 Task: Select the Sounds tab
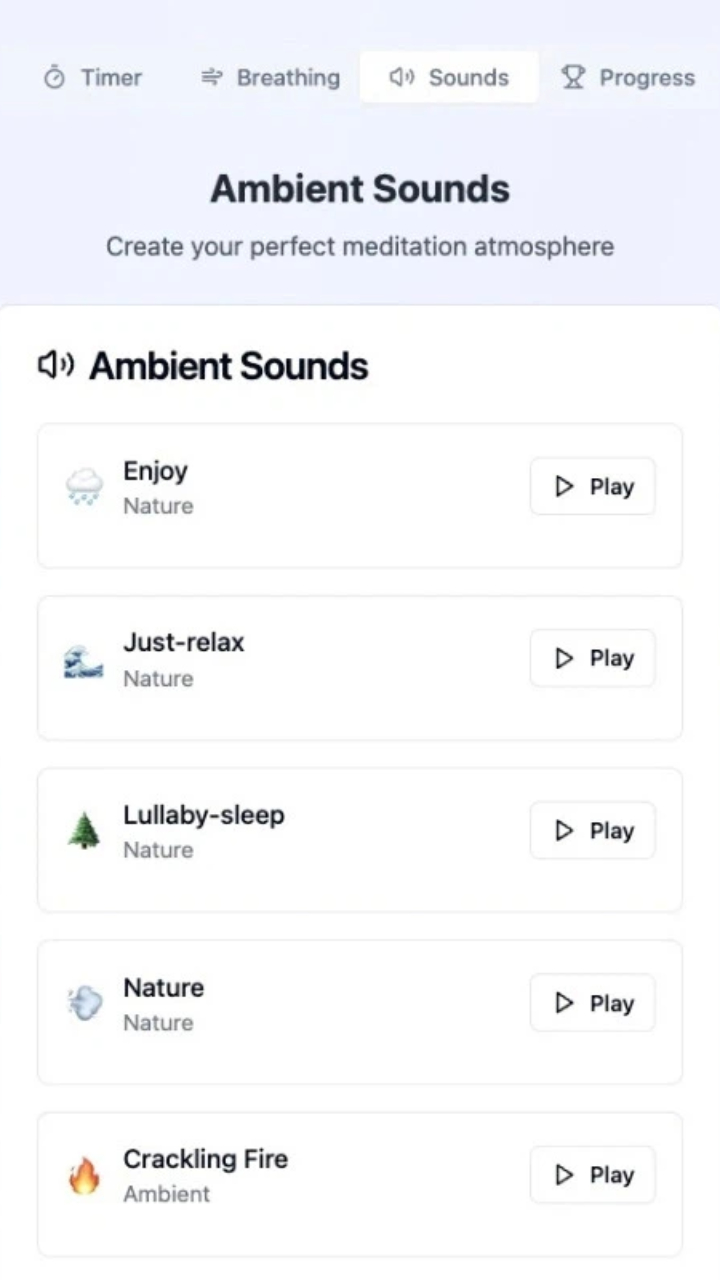pos(449,78)
